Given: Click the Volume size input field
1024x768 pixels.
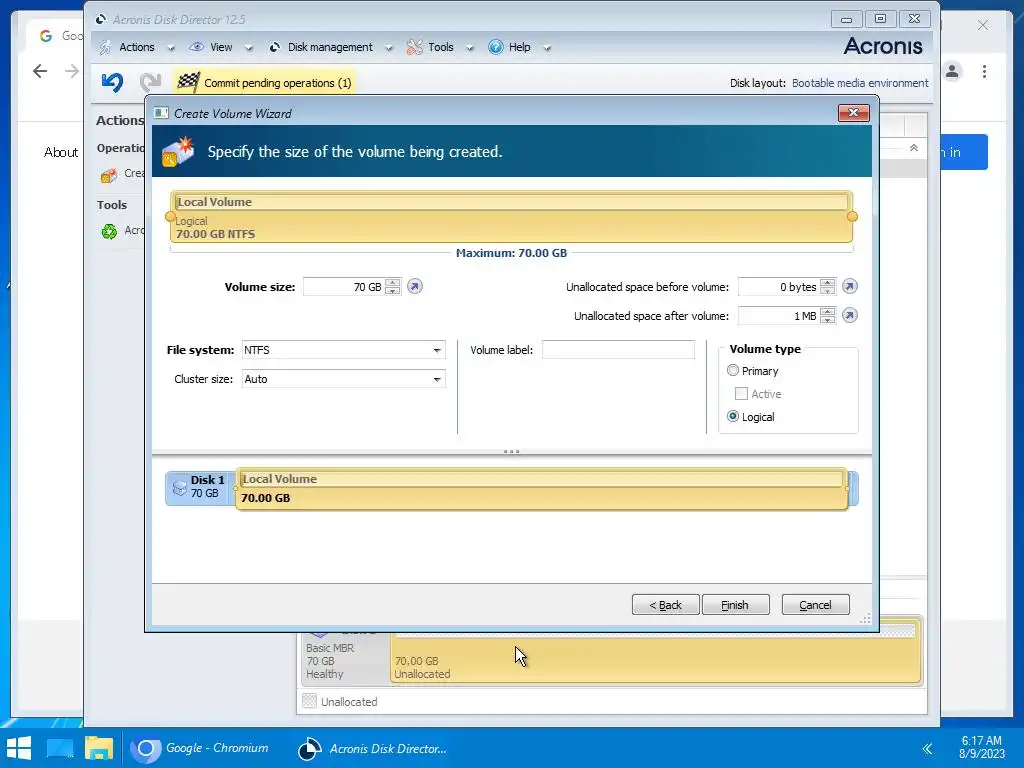Looking at the screenshot, I should pos(344,287).
